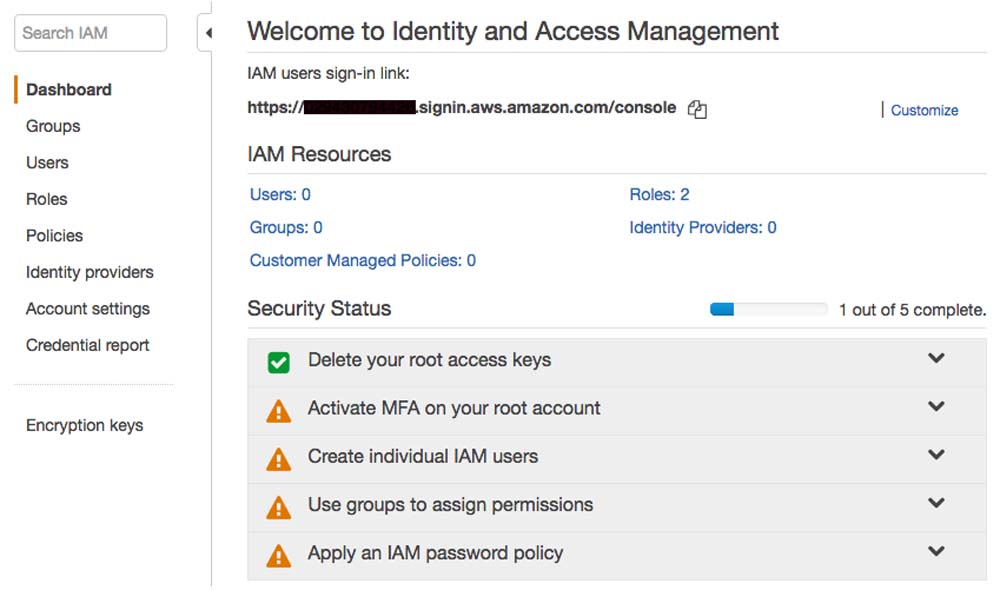Collapse the sidebar with arrow toggle
Viewport: 1000px width, 590px height.
coord(208,33)
